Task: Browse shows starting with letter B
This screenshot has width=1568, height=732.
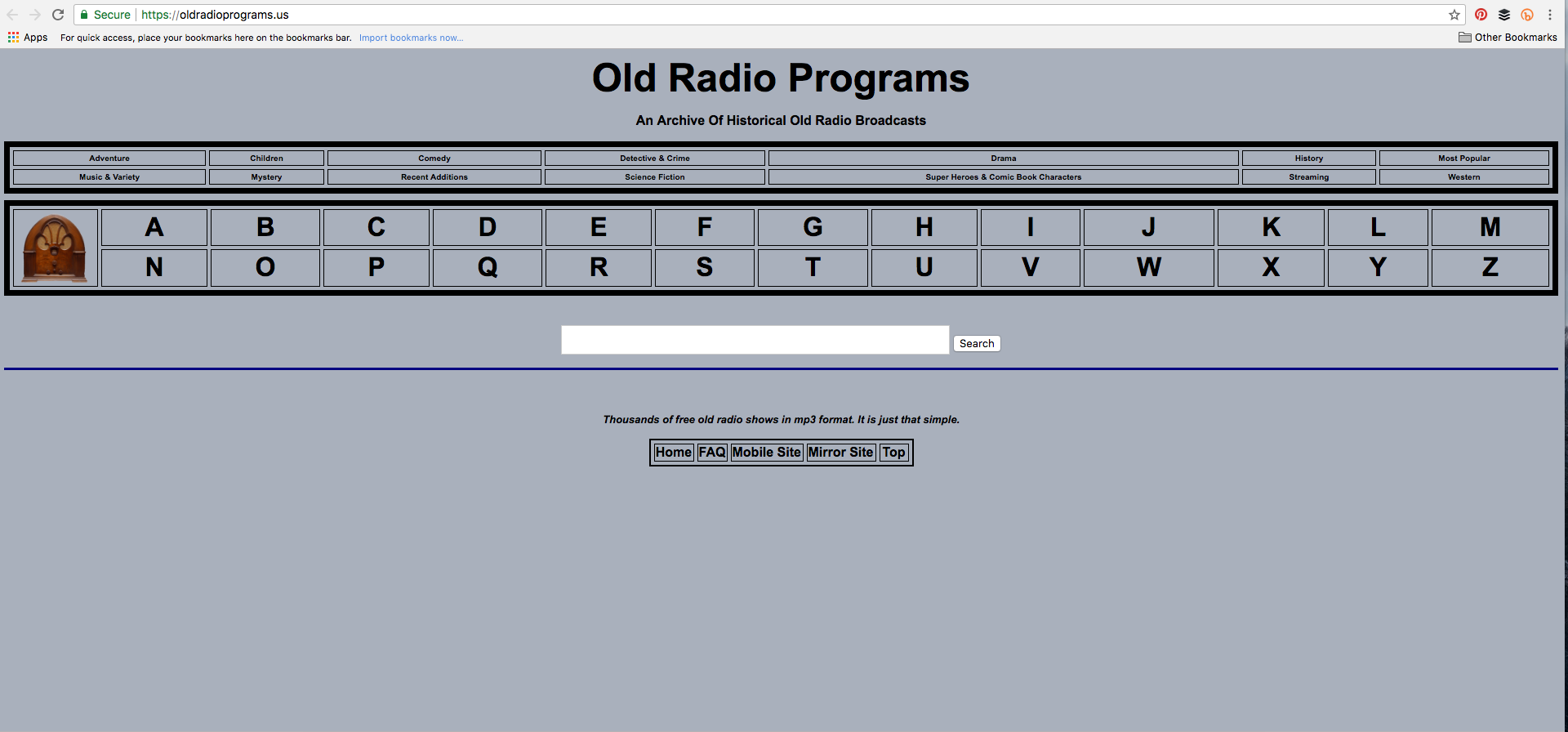Action: click(x=265, y=227)
